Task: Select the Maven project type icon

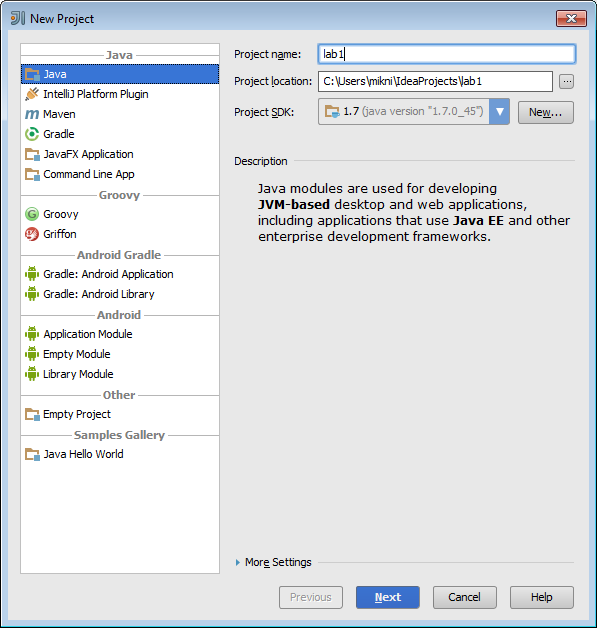Action: coord(32,114)
